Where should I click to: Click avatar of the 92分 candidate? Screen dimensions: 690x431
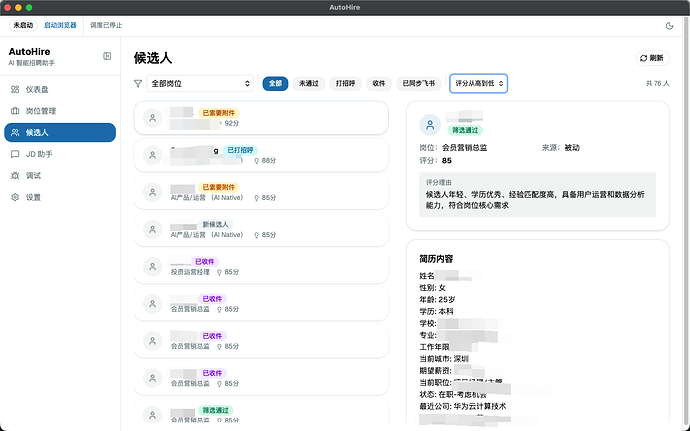152,118
